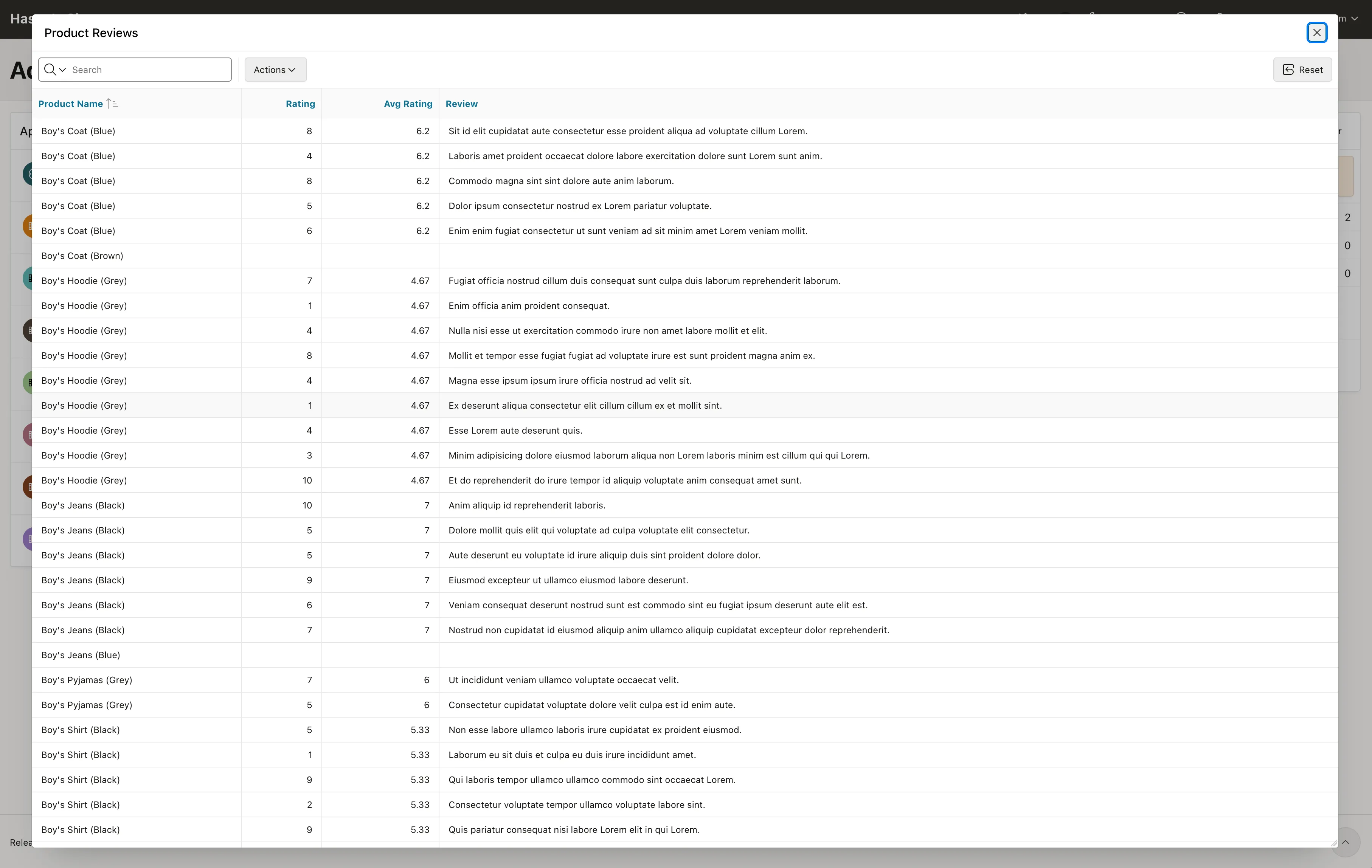The image size is (1372, 868).
Task: Click review 'Quis pariatur consequat nisi labore Lorem elit in qui Lorem.'
Action: pyautogui.click(x=574, y=830)
